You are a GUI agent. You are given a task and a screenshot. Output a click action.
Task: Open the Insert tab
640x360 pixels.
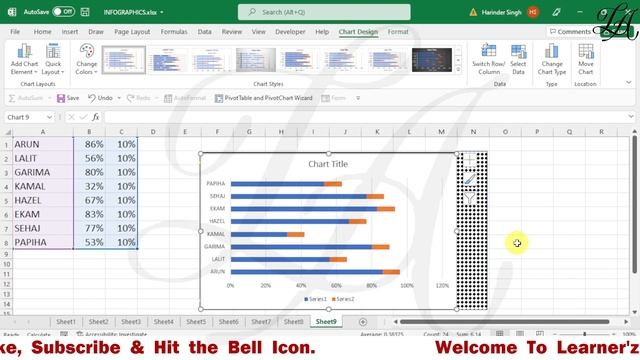pos(70,31)
